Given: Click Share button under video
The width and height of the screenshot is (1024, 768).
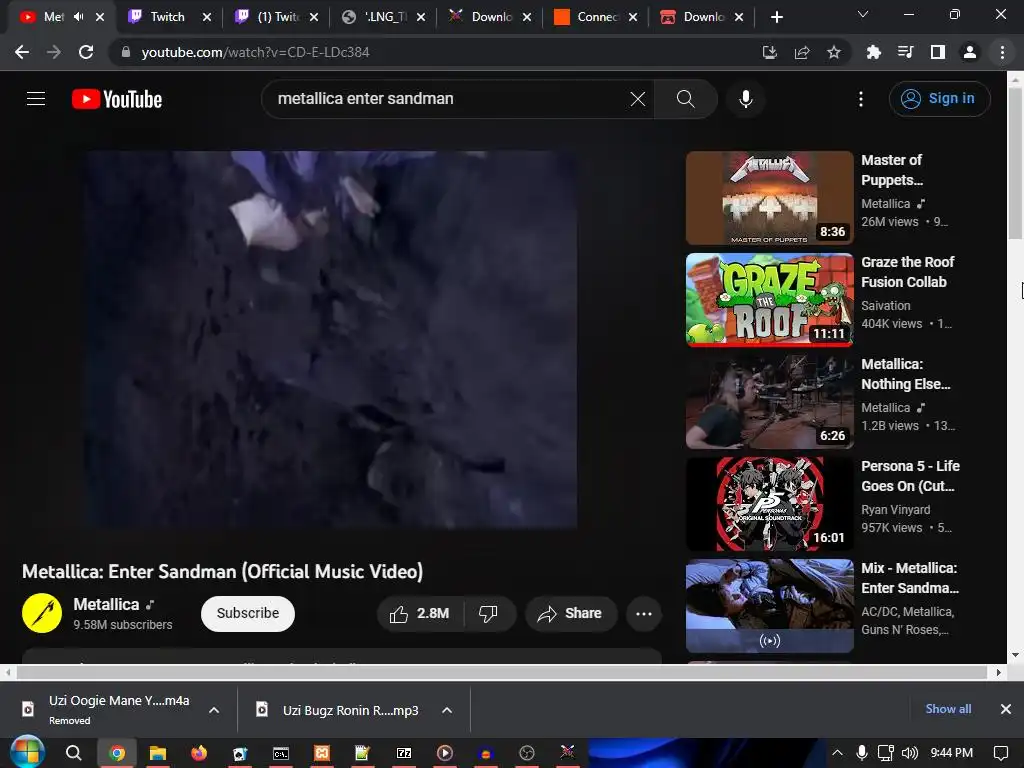Looking at the screenshot, I should [x=571, y=613].
